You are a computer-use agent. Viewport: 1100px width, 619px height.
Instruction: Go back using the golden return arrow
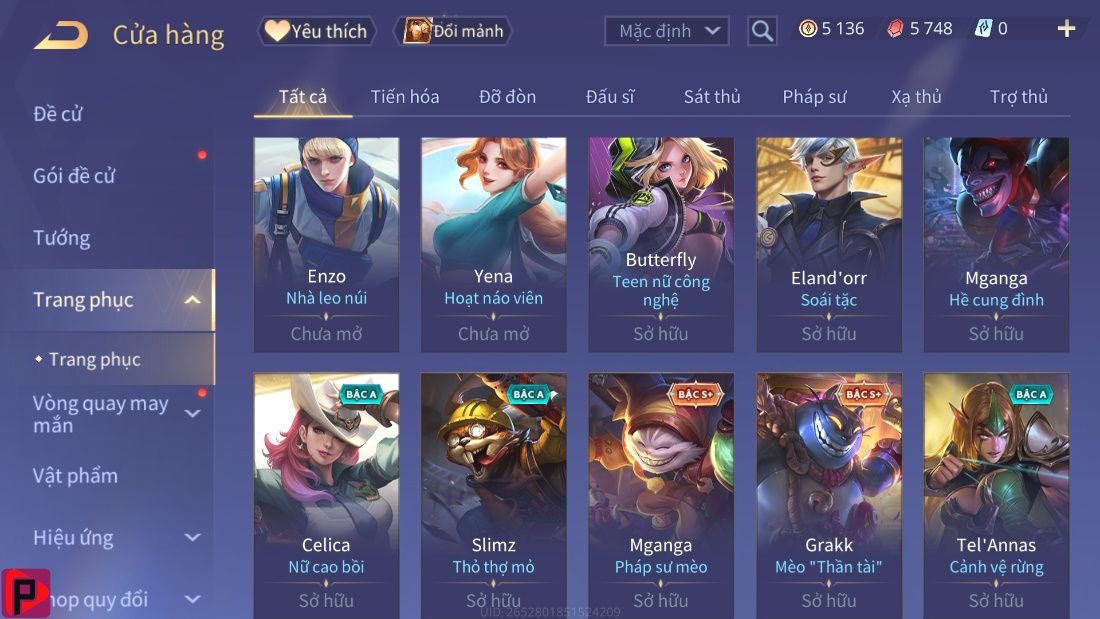coord(61,35)
